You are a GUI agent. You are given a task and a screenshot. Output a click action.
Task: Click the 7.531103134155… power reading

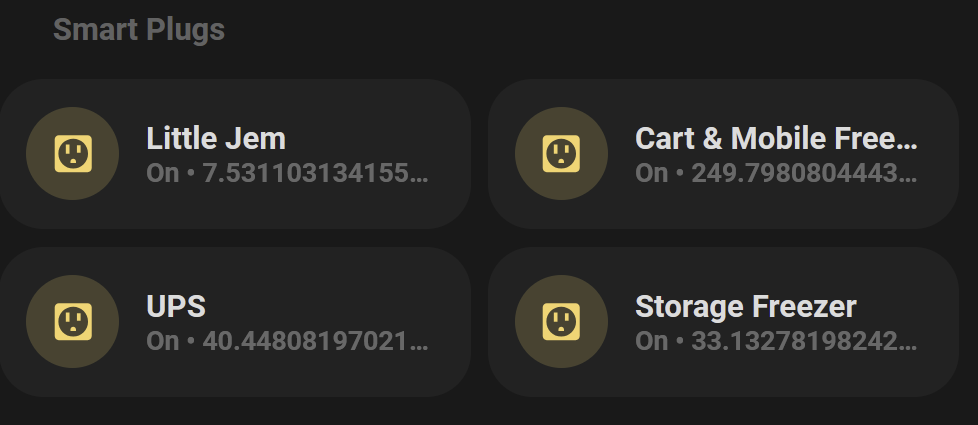316,173
